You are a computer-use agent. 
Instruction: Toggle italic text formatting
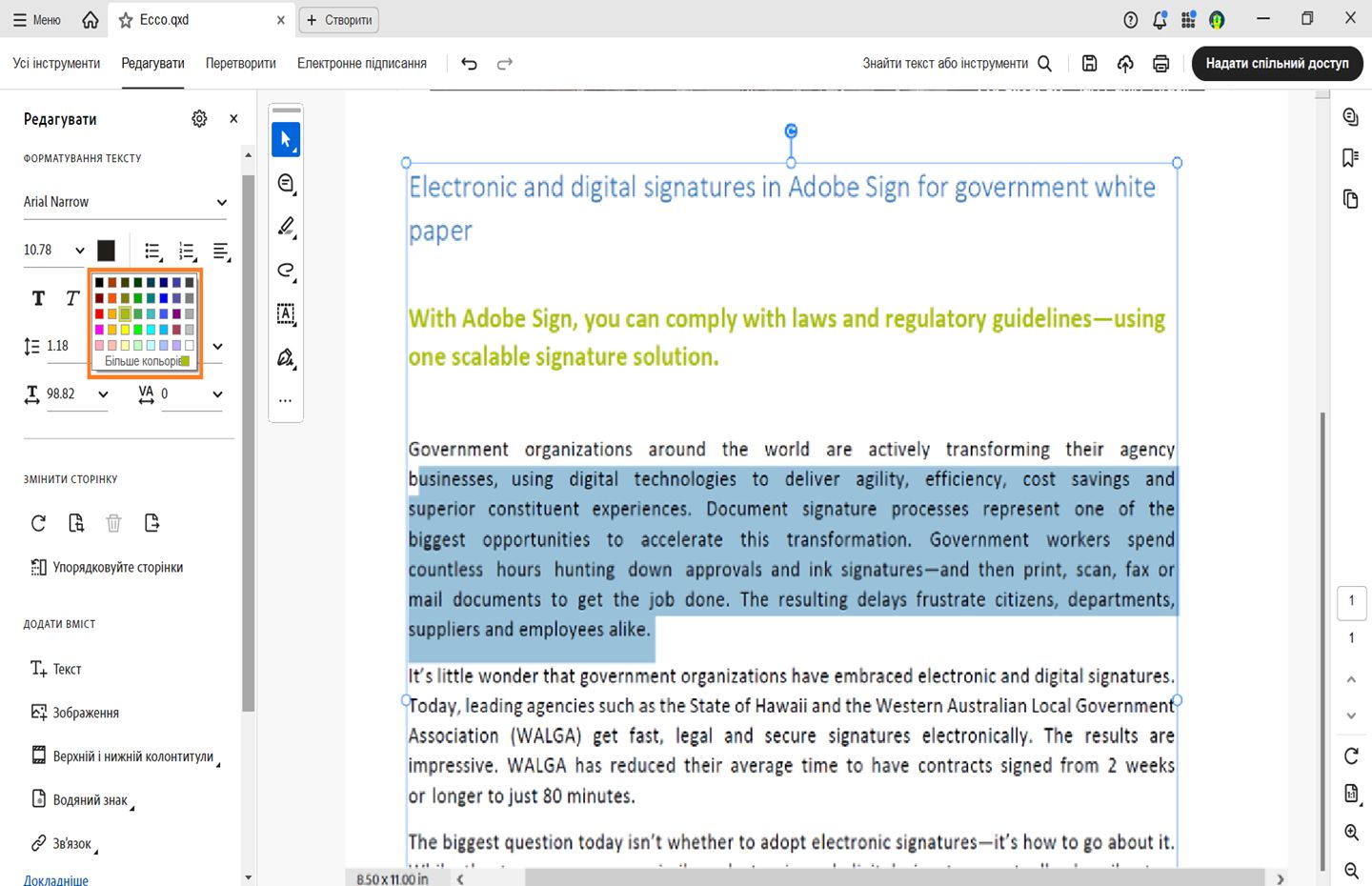click(x=71, y=299)
